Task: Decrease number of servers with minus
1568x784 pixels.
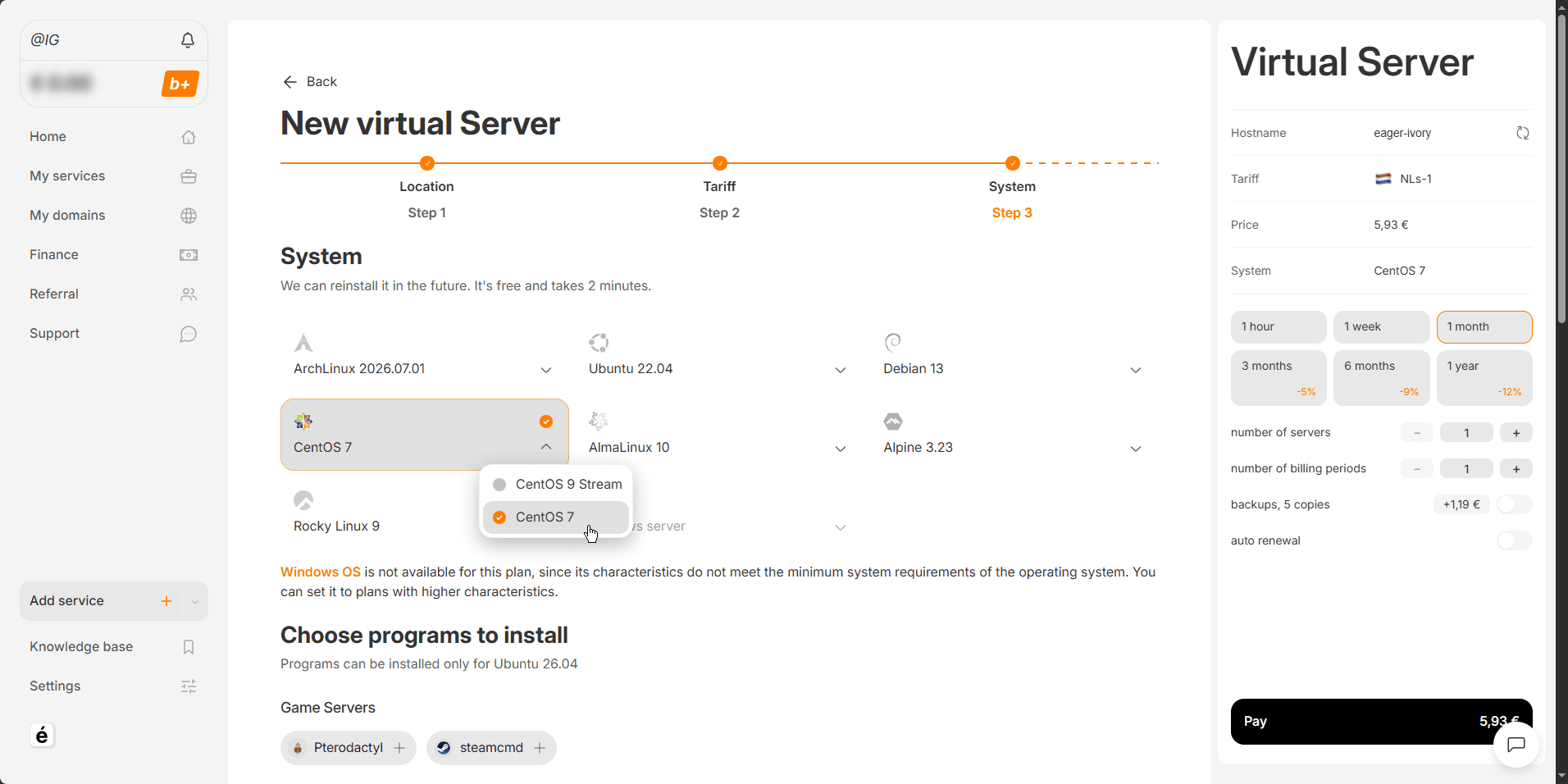Action: pos(1416,433)
